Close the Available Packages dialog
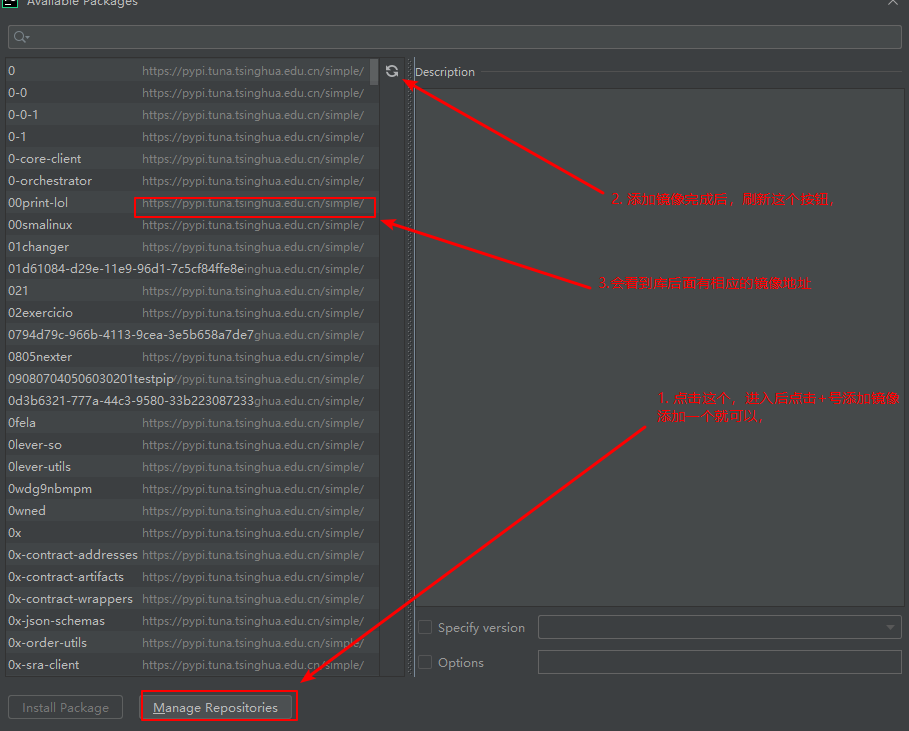This screenshot has height=731, width=909. coord(893,2)
